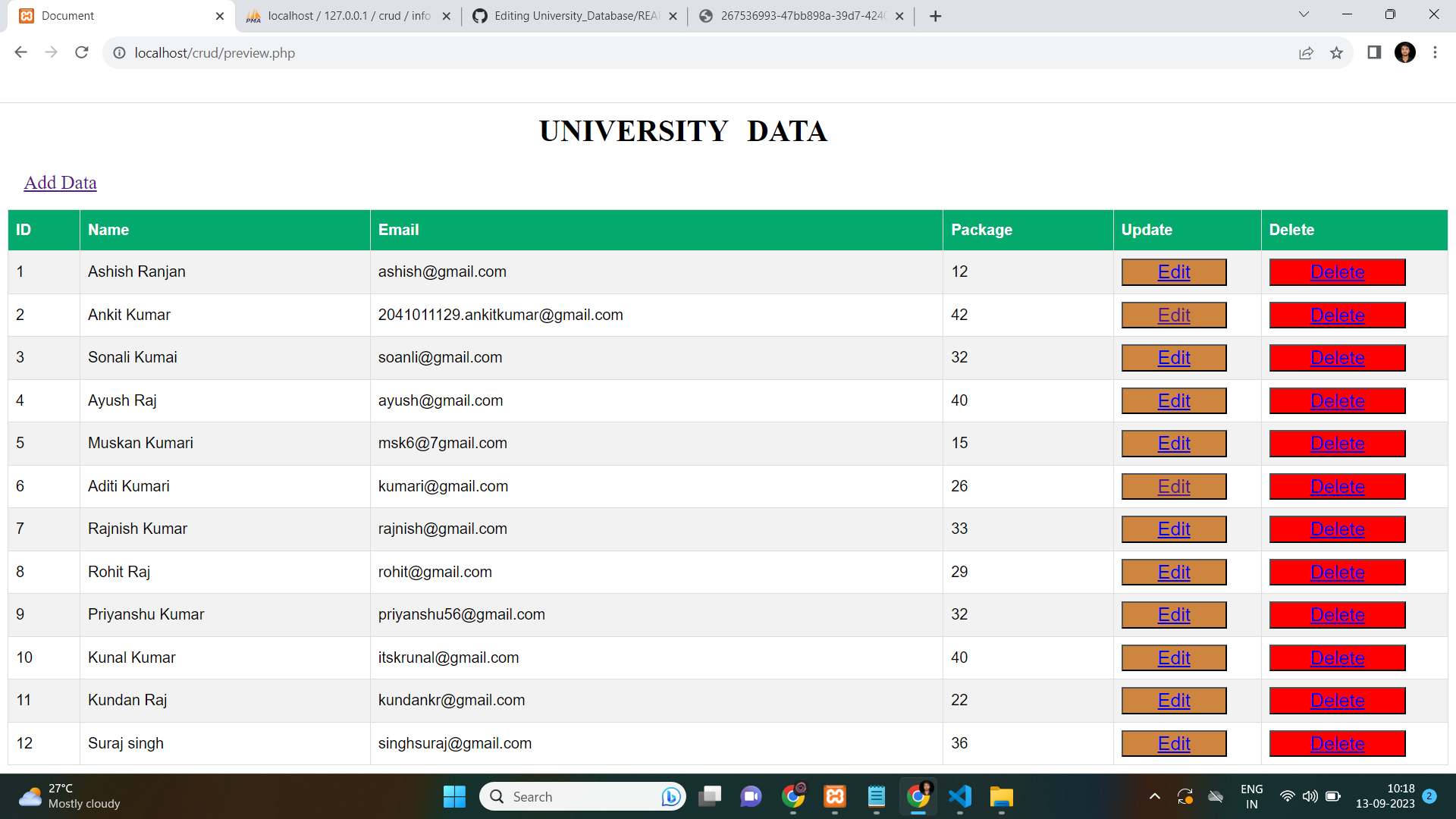The height and width of the screenshot is (819, 1456).
Task: Reload the preview.php page
Action: (81, 52)
